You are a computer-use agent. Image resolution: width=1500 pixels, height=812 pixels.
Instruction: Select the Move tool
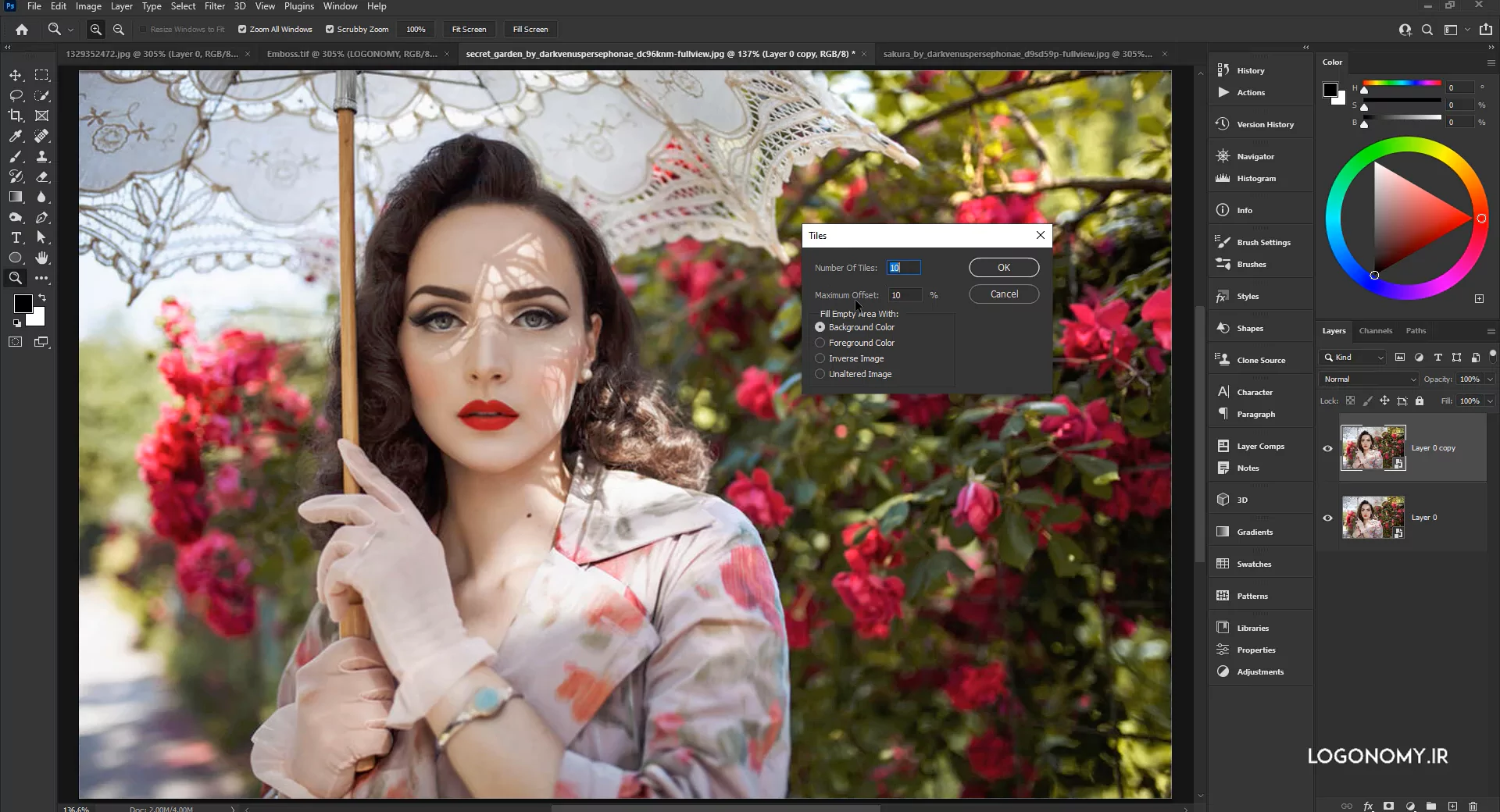coord(16,75)
